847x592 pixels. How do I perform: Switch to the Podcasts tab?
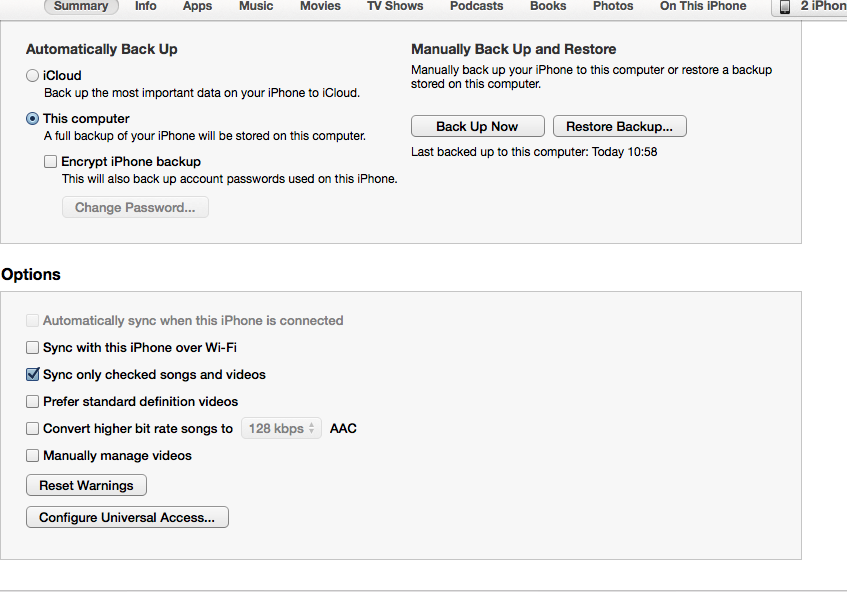click(476, 7)
